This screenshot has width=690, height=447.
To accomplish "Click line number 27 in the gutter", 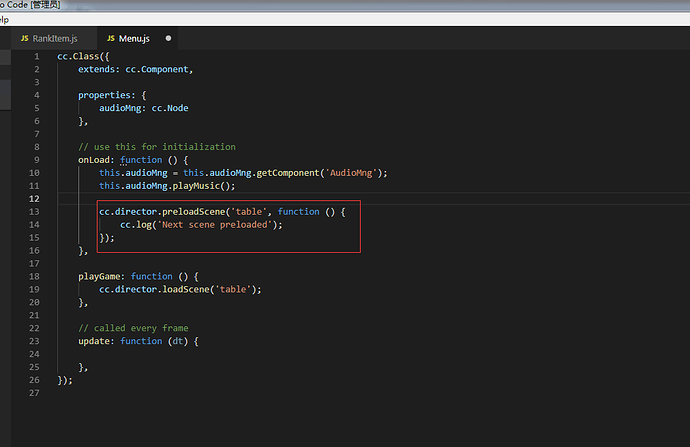I will point(34,393).
